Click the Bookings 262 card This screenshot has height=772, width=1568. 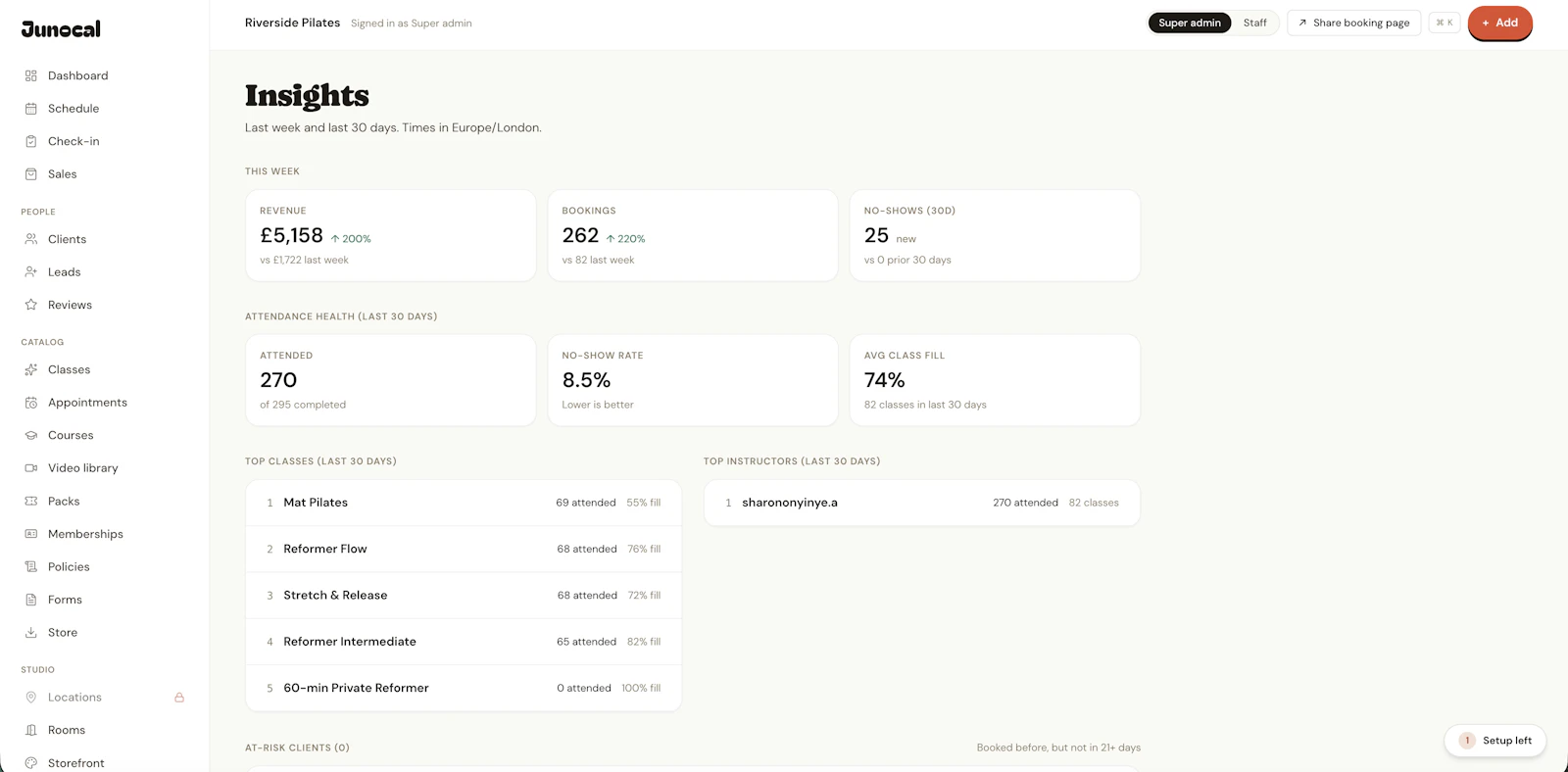pos(693,235)
